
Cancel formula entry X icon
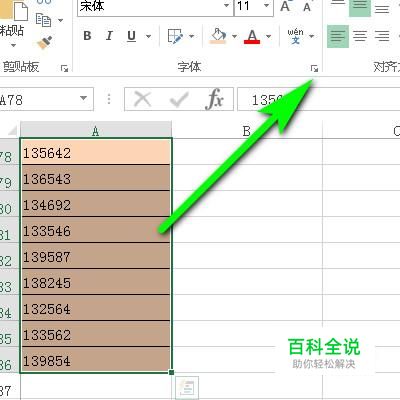pos(143,99)
